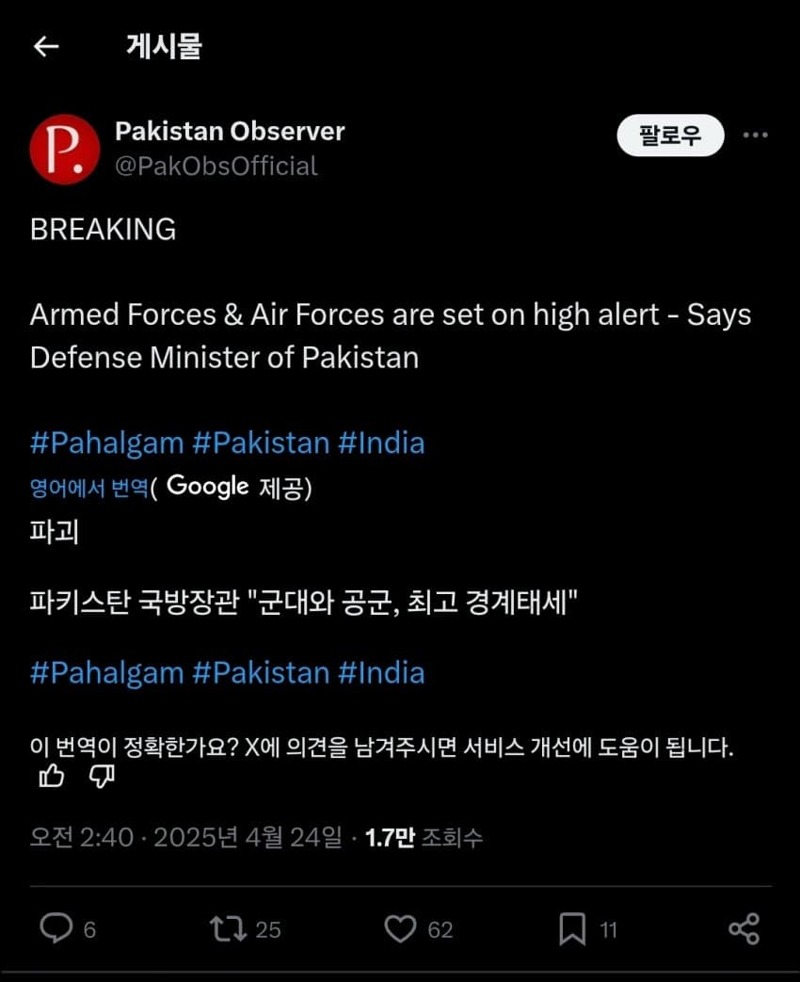Viewport: 800px width, 982px height.
Task: Open #Pahalgam hashtag in translated text
Action: point(106,673)
